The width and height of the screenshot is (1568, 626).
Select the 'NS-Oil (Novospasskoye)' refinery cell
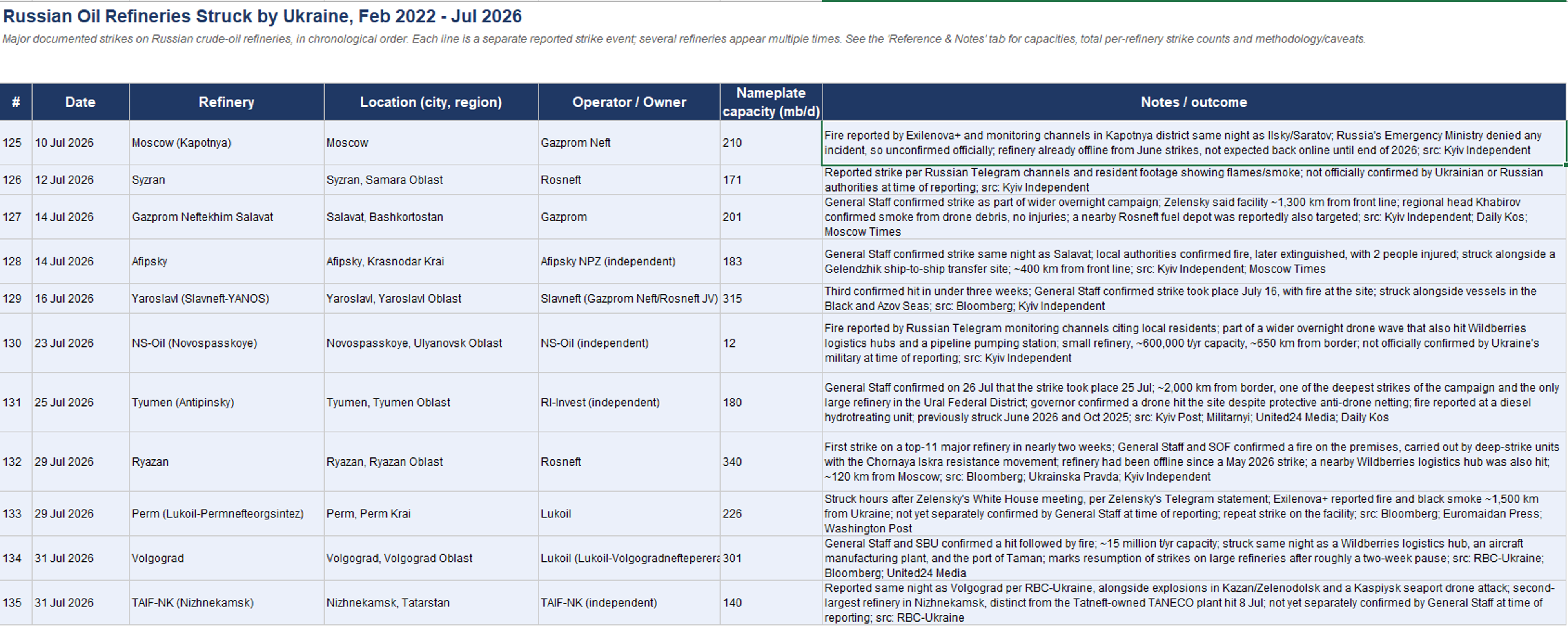point(227,343)
